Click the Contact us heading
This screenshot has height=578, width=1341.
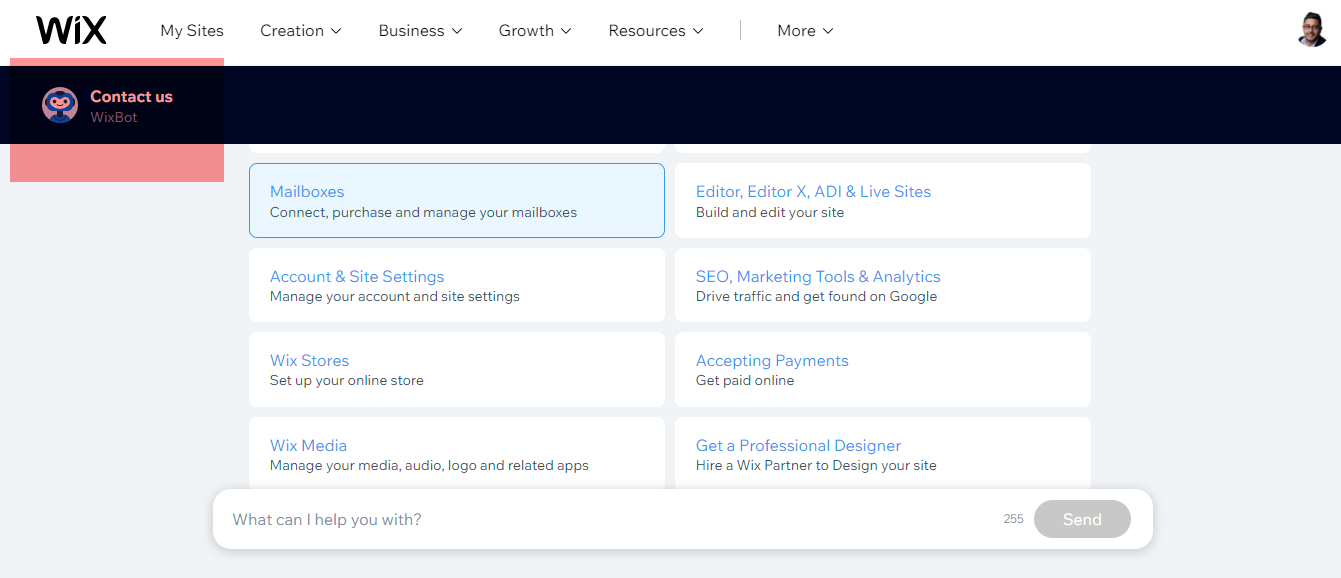pos(131,97)
